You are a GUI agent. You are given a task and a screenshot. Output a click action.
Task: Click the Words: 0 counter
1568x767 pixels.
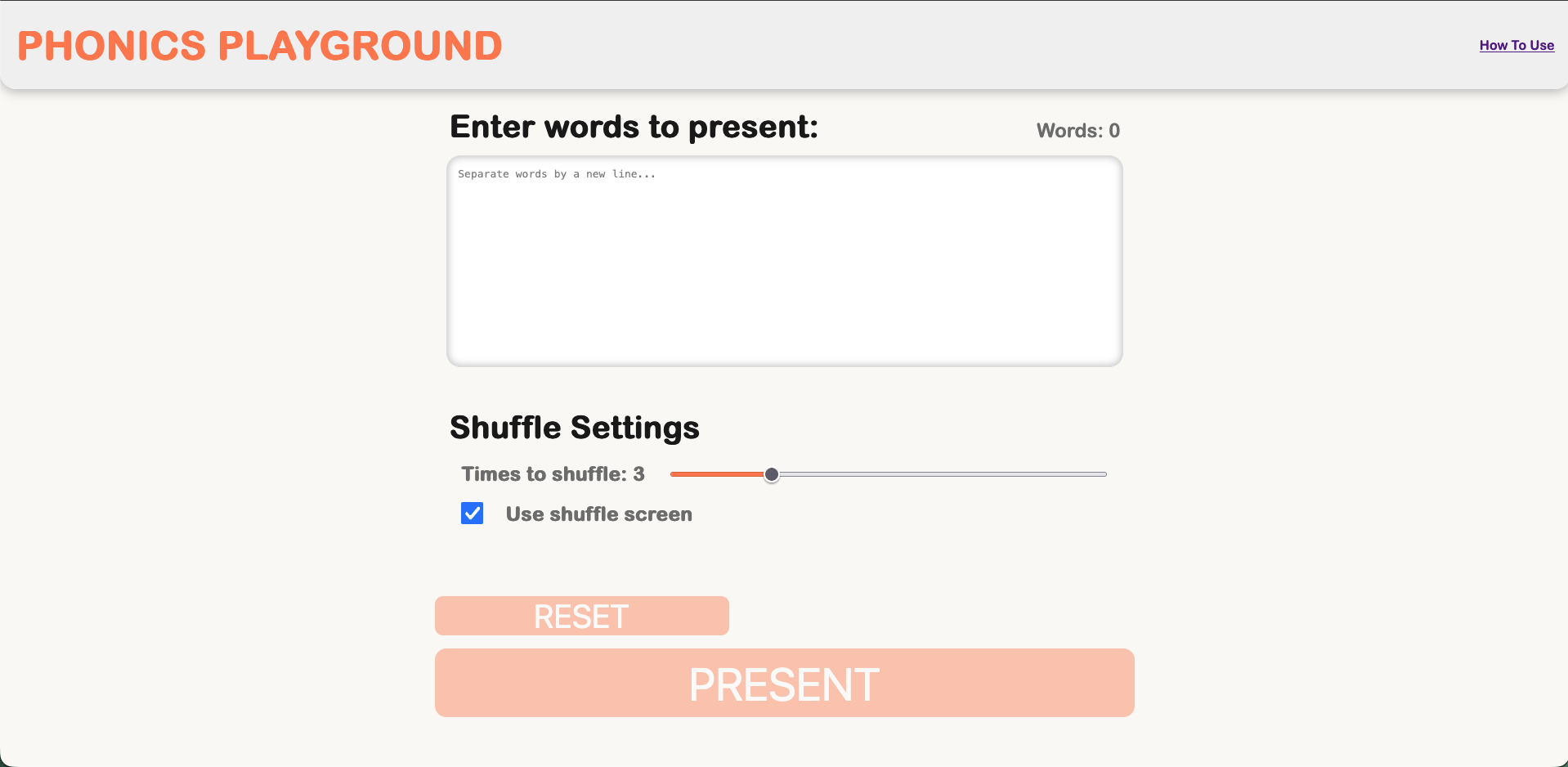(x=1077, y=130)
